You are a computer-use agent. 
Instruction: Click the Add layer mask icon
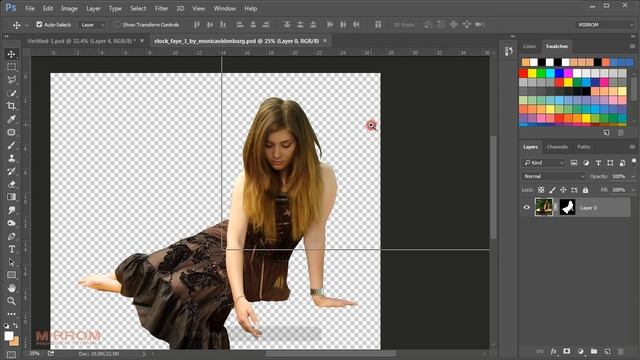pyautogui.click(x=567, y=351)
